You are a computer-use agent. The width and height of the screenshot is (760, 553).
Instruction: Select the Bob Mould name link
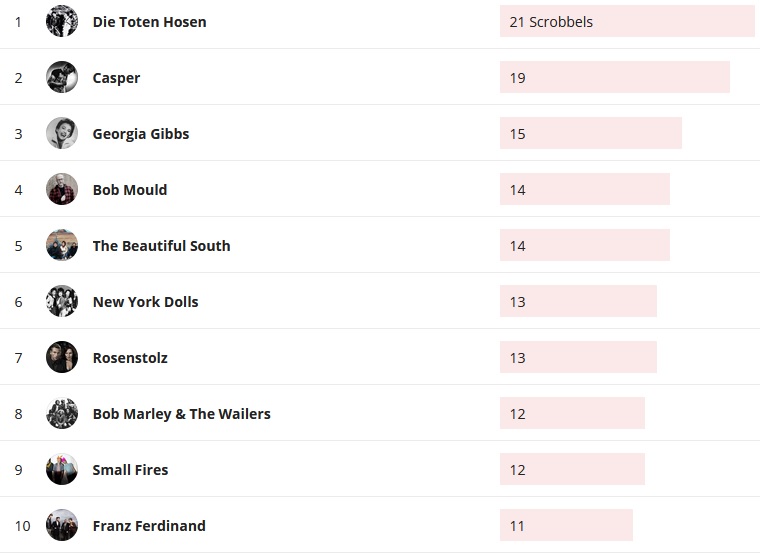click(x=129, y=190)
